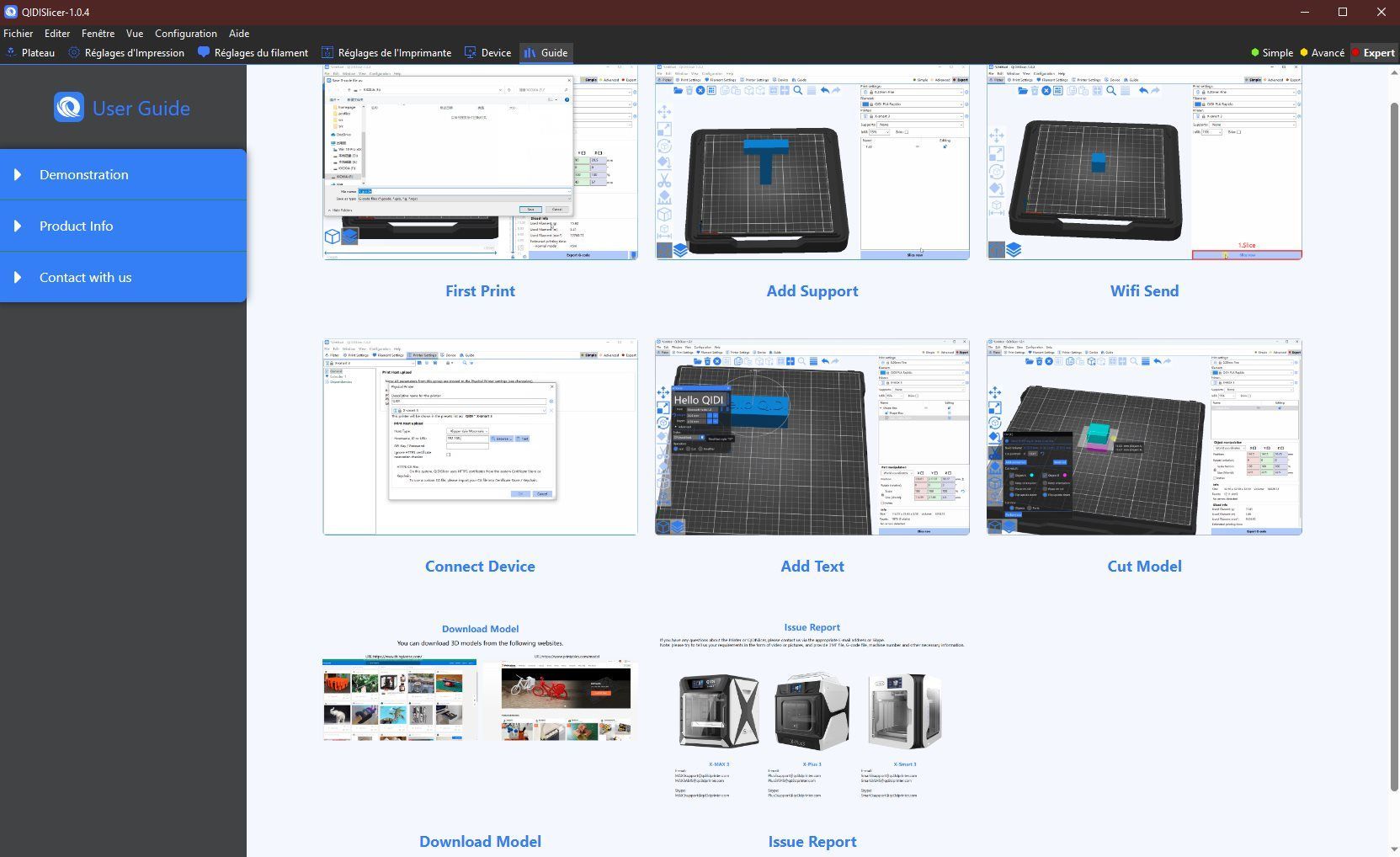Click the First Print caption
Screen dimensions: 1400x857
[480, 290]
